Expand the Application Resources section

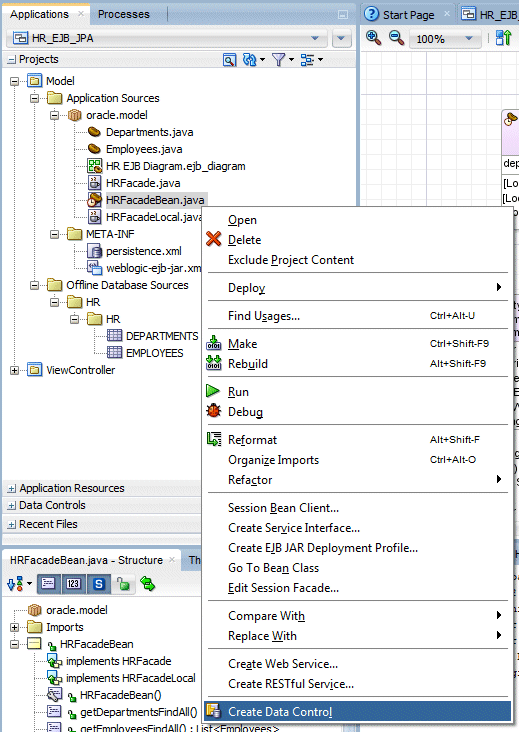pos(11,489)
